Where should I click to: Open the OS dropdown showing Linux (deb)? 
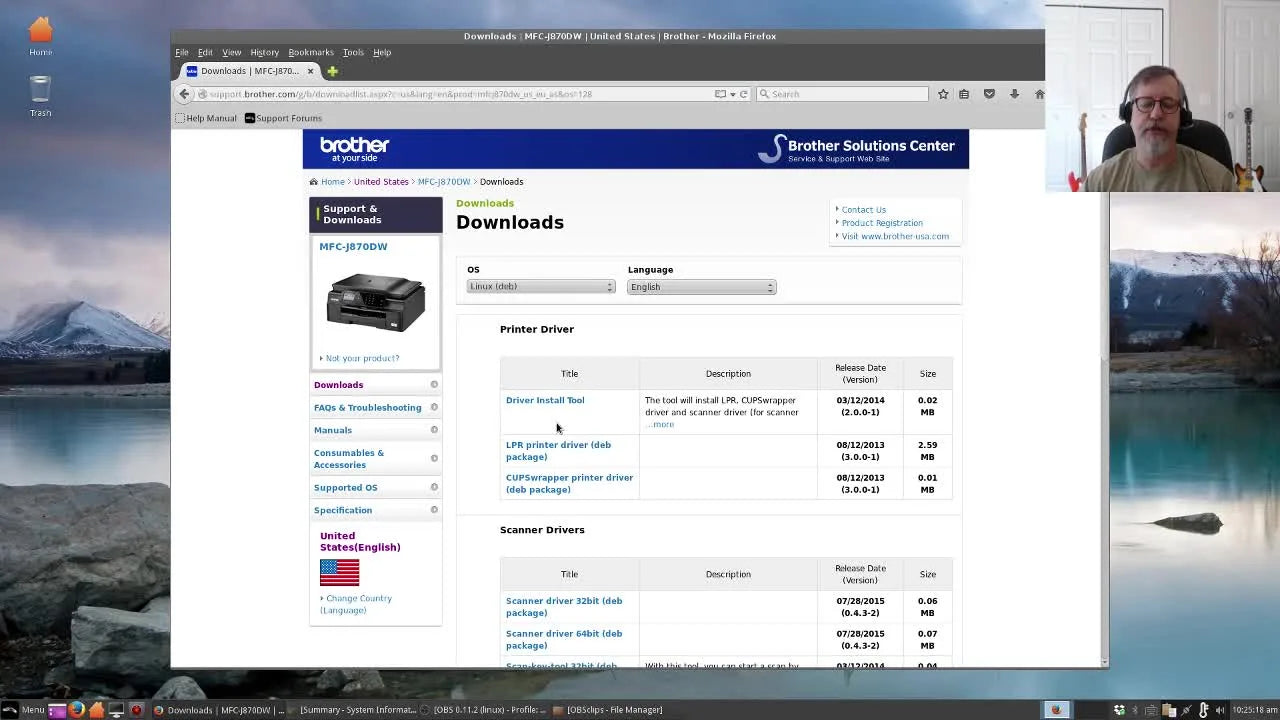click(539, 287)
